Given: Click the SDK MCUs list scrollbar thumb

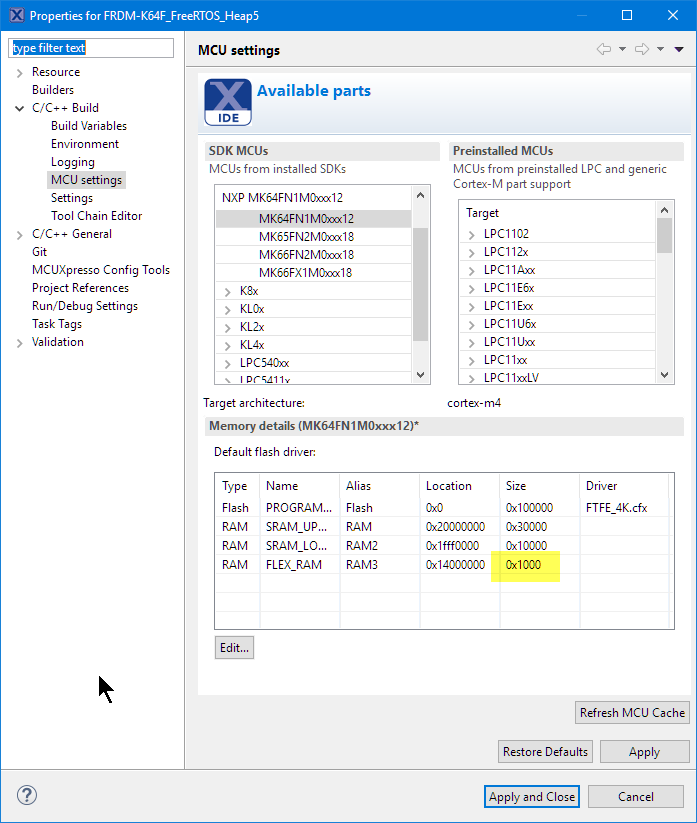Looking at the screenshot, I should point(420,284).
